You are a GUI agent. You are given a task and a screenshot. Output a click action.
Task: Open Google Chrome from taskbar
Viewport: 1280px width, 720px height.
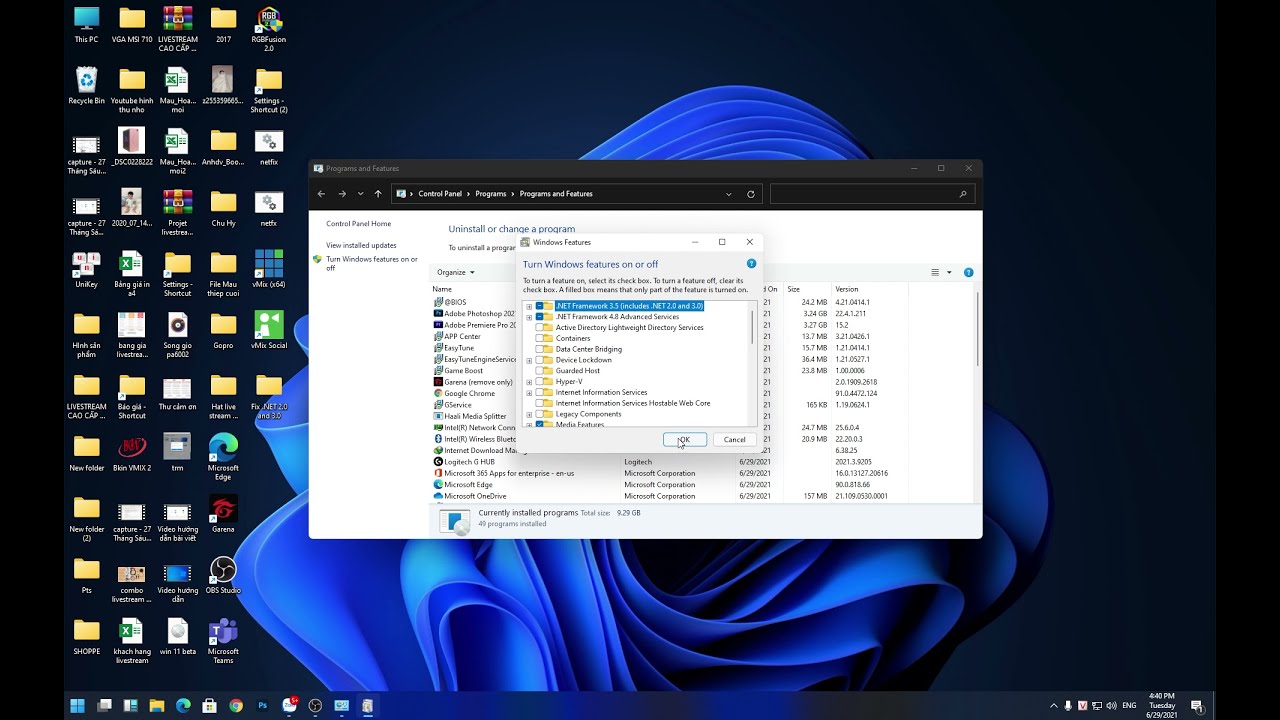click(x=236, y=706)
